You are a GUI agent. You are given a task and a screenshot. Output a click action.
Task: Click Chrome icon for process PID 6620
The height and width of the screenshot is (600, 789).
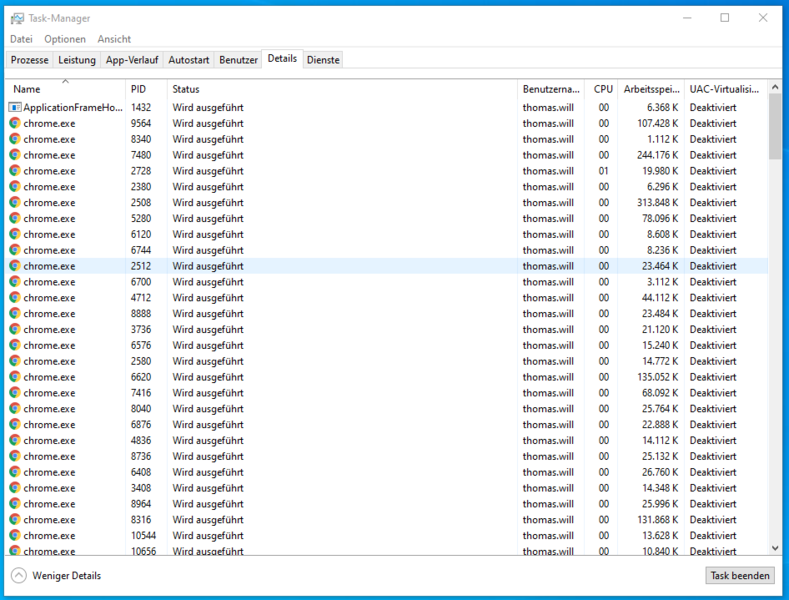(15, 377)
